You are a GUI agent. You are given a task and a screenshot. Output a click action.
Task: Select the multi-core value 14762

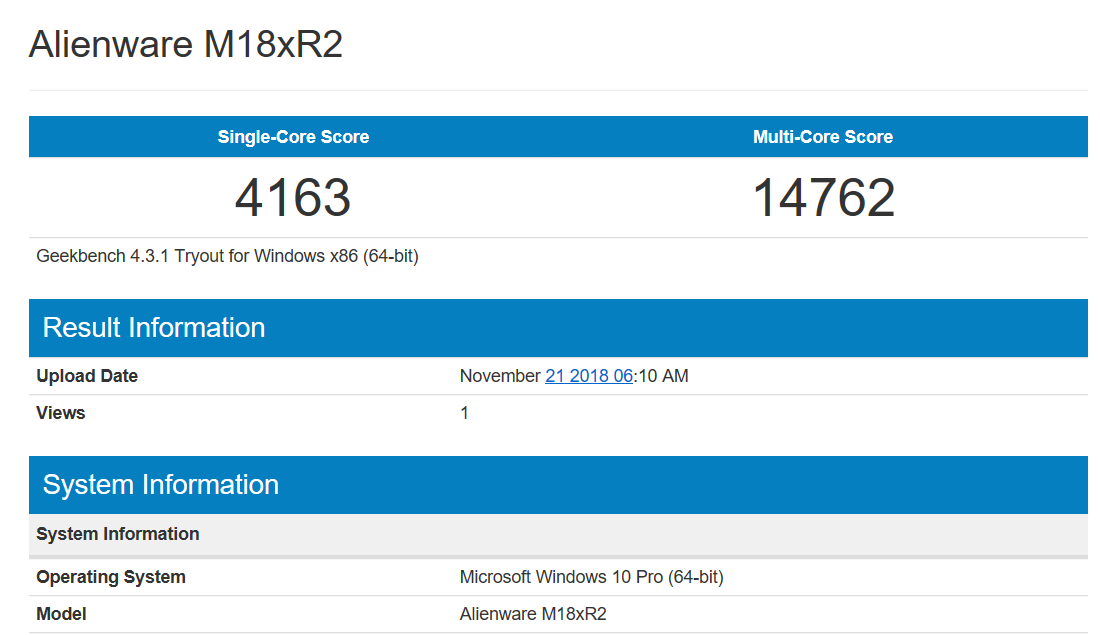point(824,198)
